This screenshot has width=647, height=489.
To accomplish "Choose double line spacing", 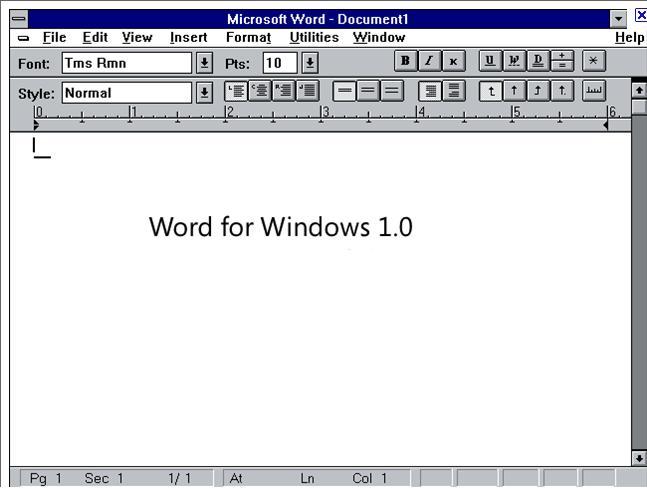I will pos(392,91).
